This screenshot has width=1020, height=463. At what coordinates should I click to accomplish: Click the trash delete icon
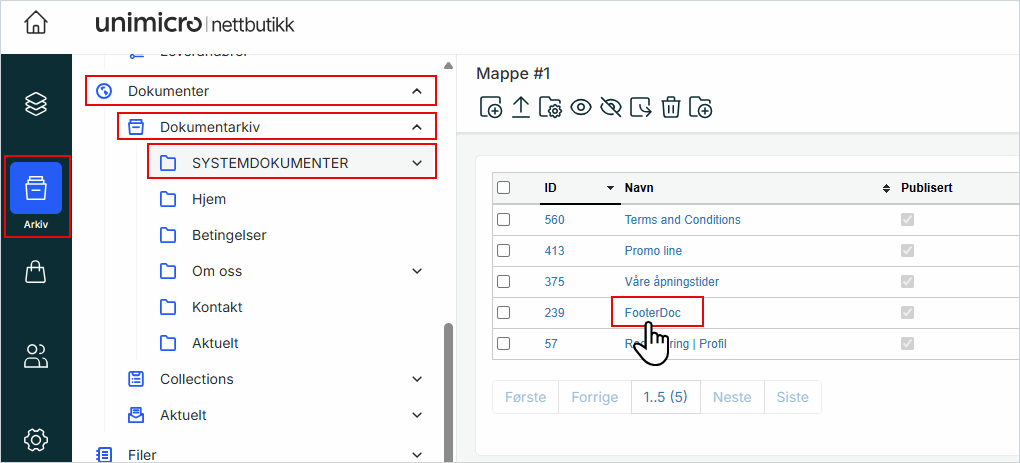671,108
